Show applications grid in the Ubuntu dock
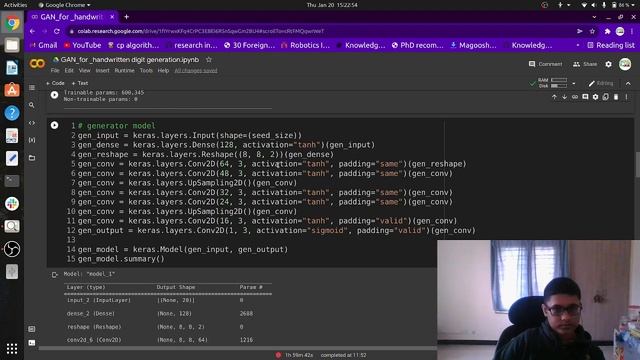Image resolution: width=640 pixels, height=360 pixels. [x=12, y=348]
